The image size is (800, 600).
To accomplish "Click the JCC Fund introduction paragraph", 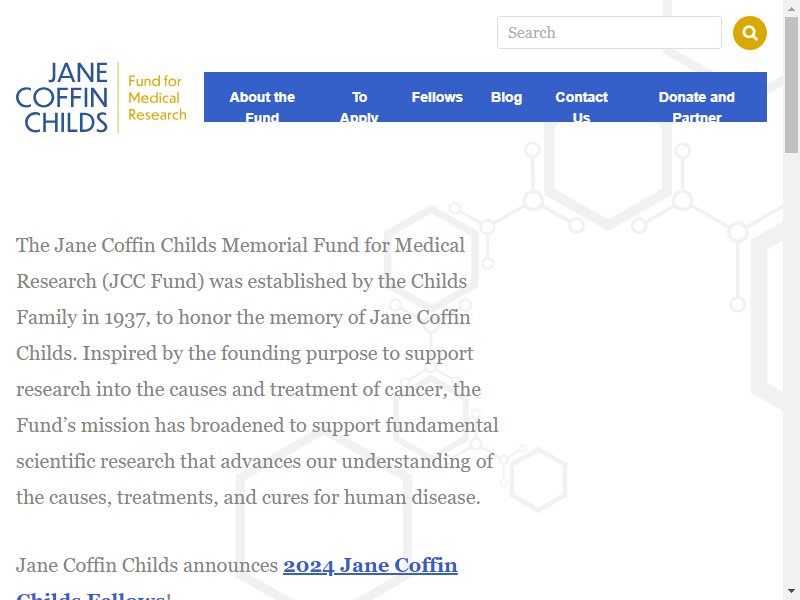I will click(x=257, y=371).
